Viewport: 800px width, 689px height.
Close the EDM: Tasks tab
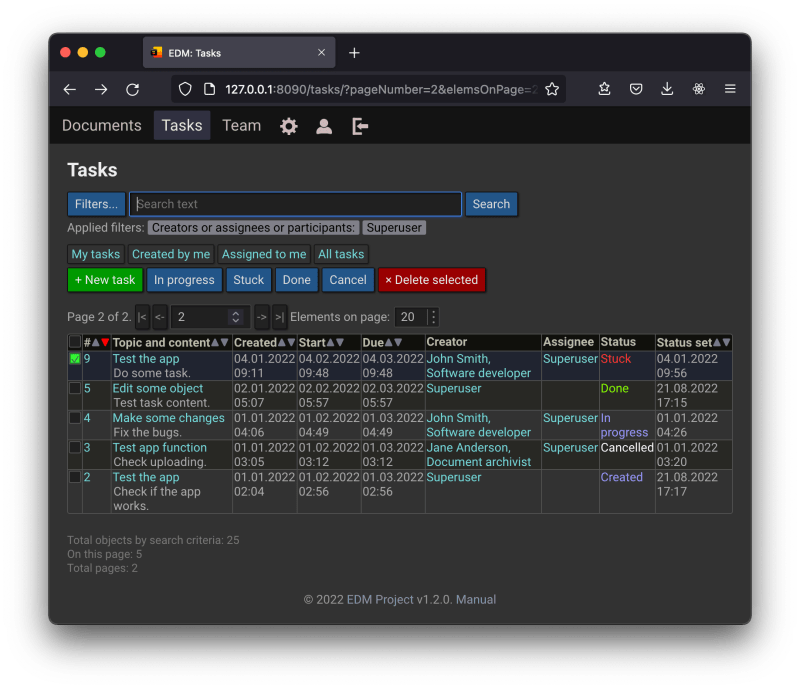coord(321,53)
